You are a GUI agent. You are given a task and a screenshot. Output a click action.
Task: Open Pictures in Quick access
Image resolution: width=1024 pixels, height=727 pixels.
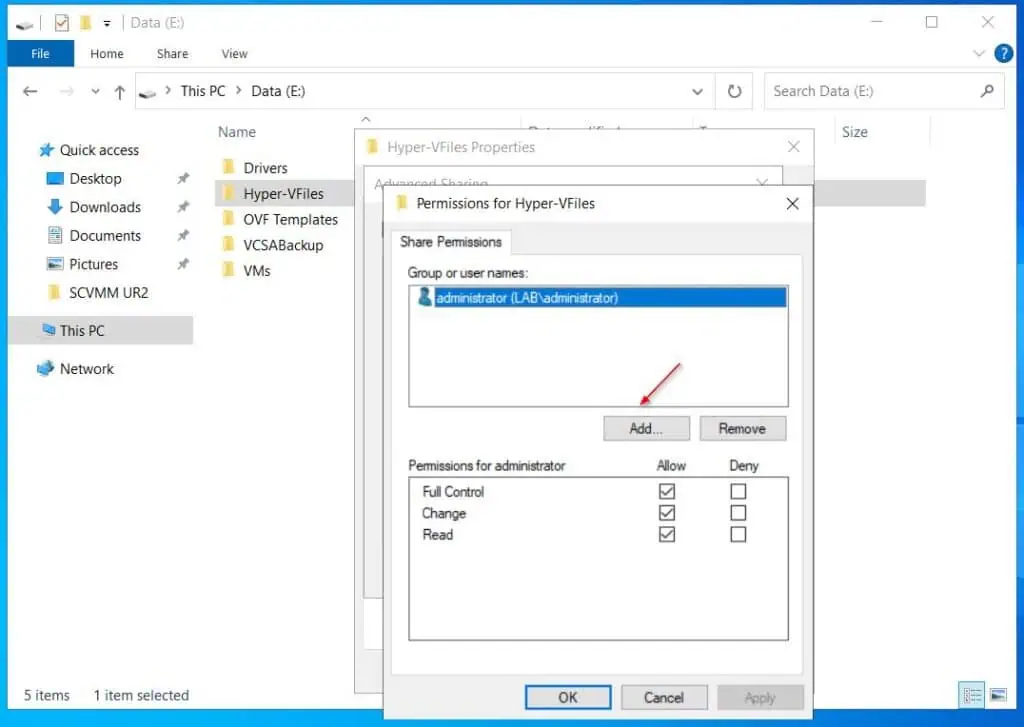[x=93, y=264]
